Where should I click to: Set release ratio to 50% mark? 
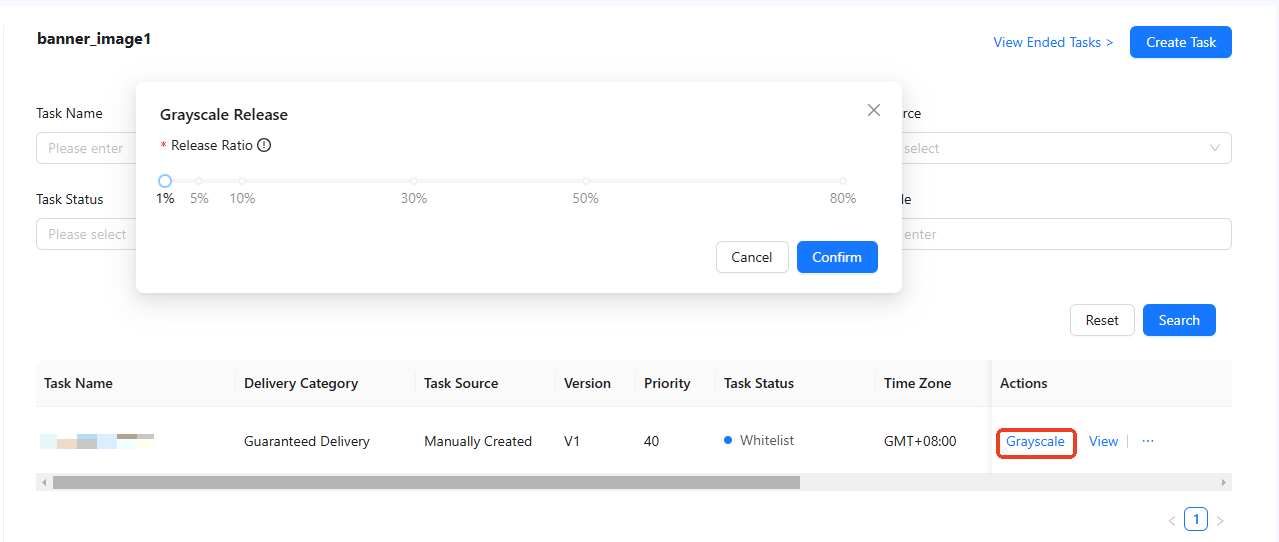coord(586,181)
